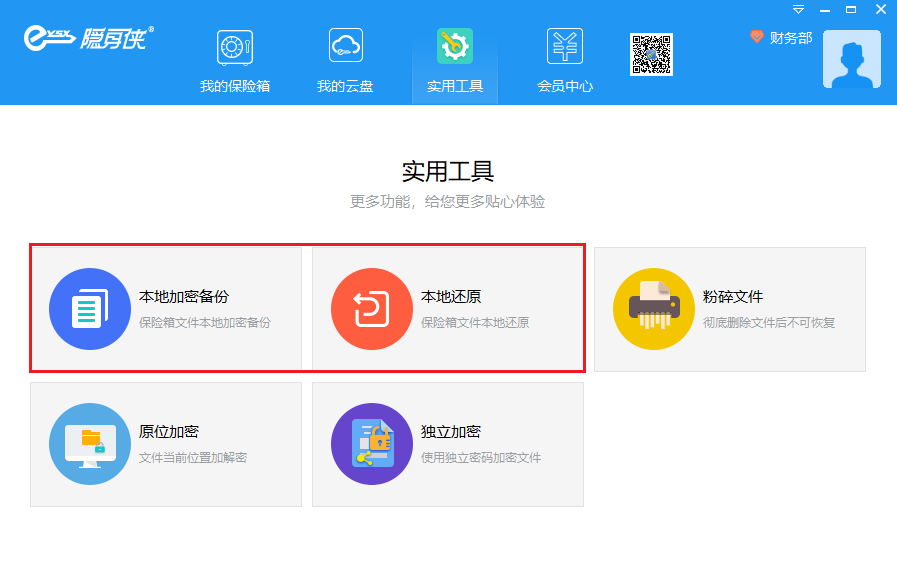
Task: Switch to the 我的云盘 tab
Action: tap(345, 86)
